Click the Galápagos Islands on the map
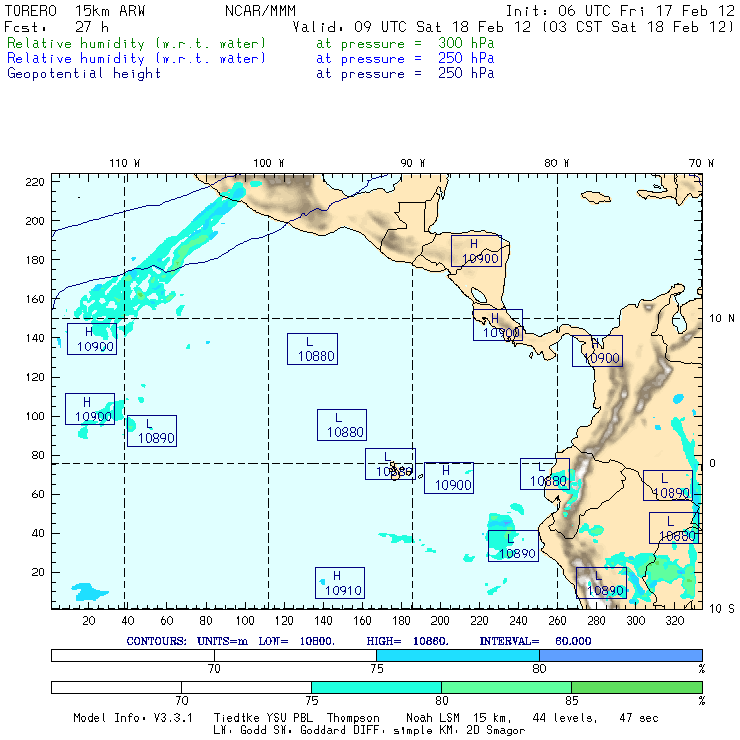The height and width of the screenshot is (740, 740). coord(396,471)
